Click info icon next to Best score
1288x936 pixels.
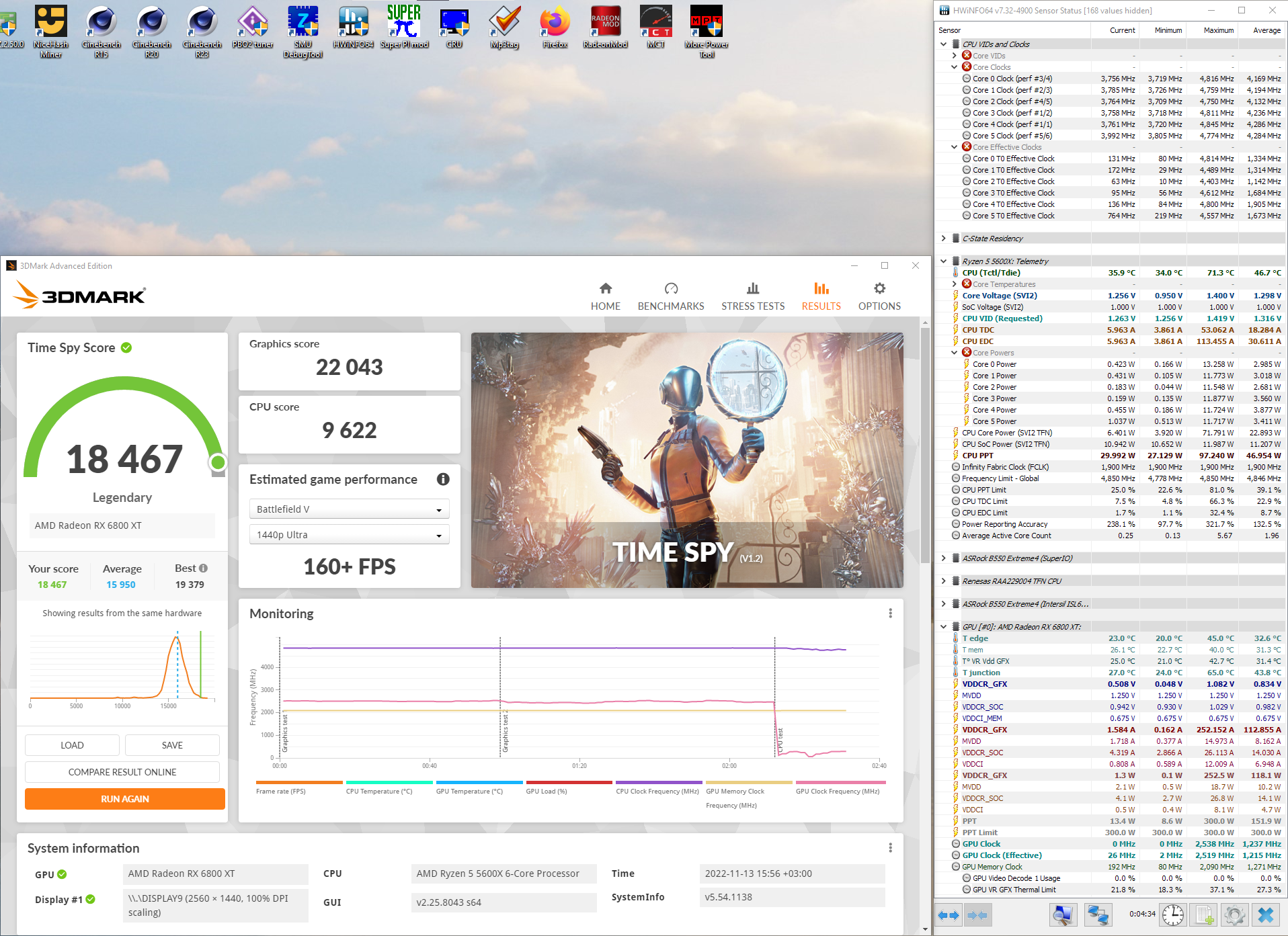[x=203, y=568]
